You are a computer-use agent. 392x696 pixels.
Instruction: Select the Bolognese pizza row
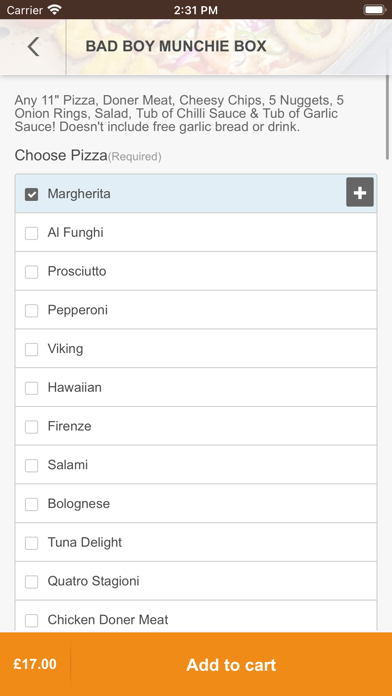click(196, 503)
